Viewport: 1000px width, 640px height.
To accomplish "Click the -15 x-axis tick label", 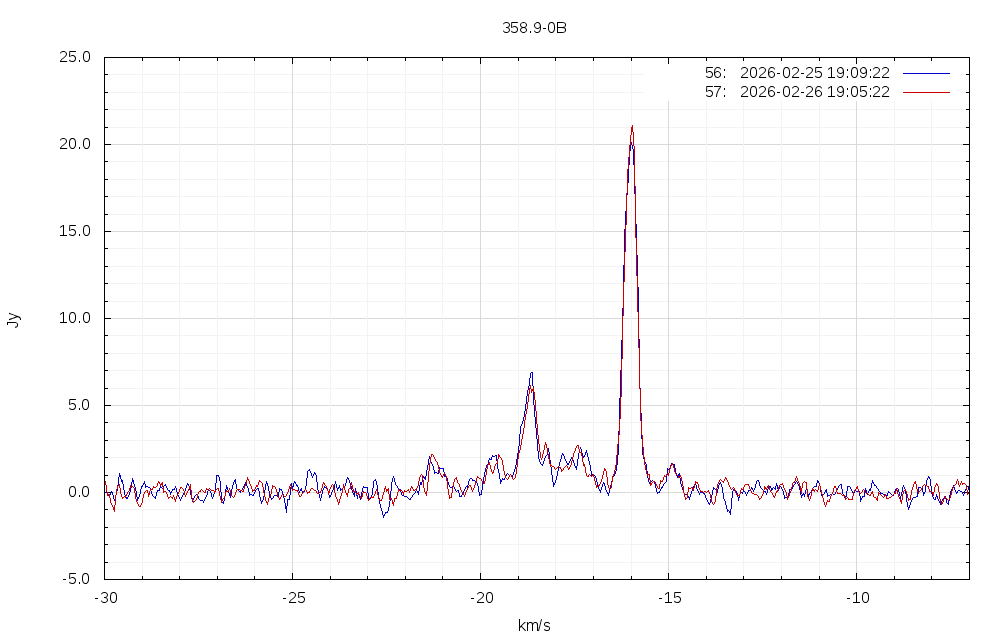I will tap(668, 597).
